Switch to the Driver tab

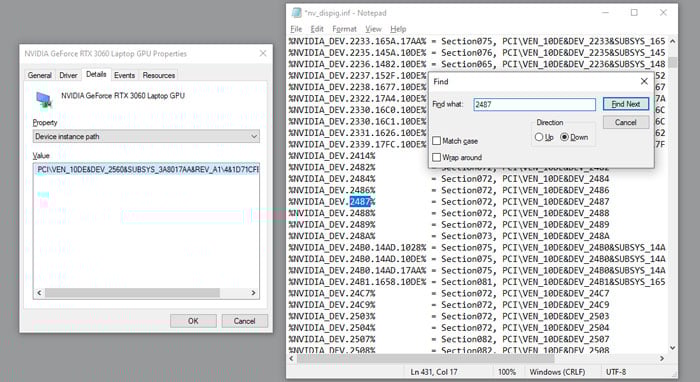pyautogui.click(x=68, y=75)
